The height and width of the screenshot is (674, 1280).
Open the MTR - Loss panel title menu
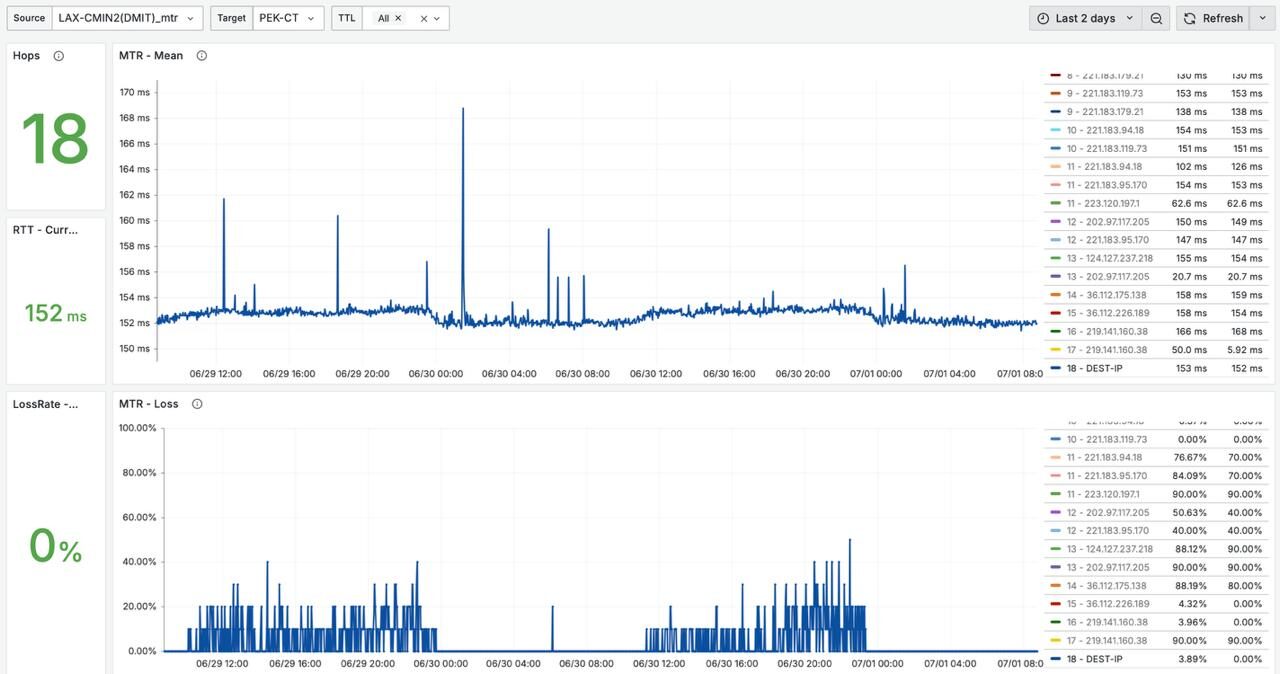coord(148,404)
